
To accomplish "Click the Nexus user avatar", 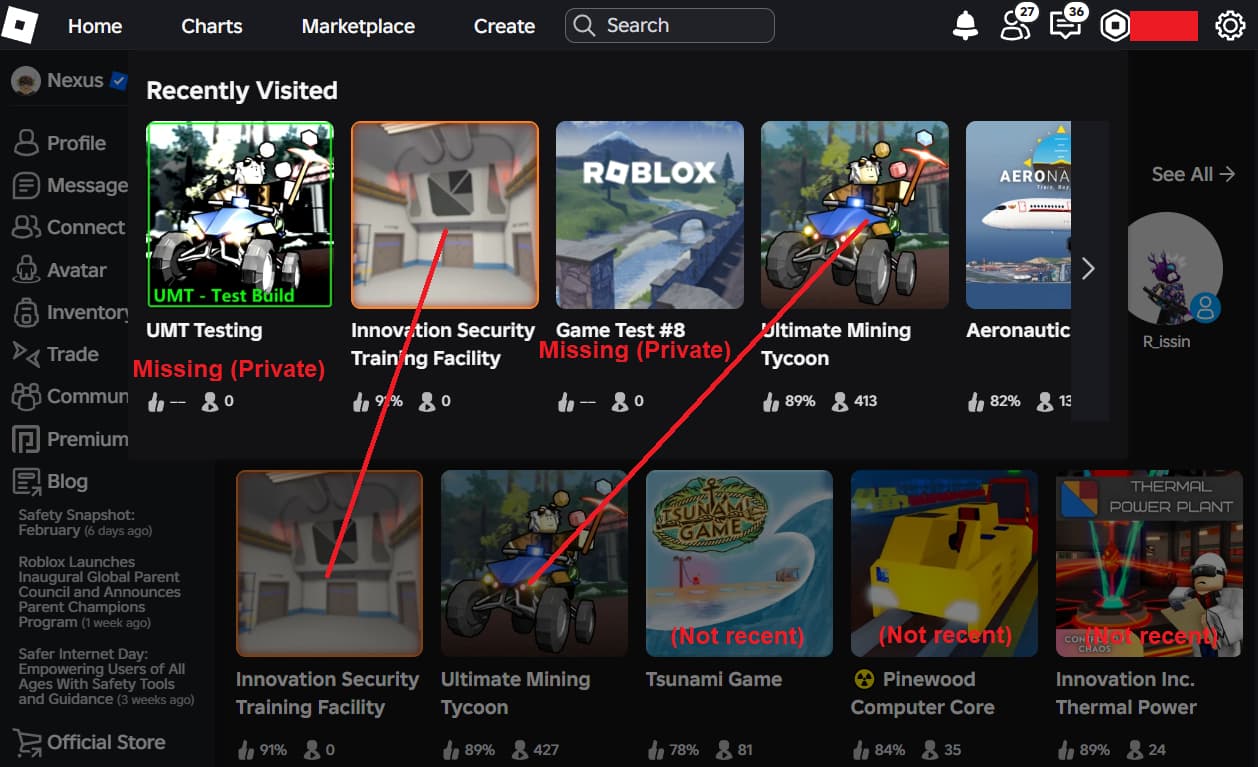I will (25, 80).
